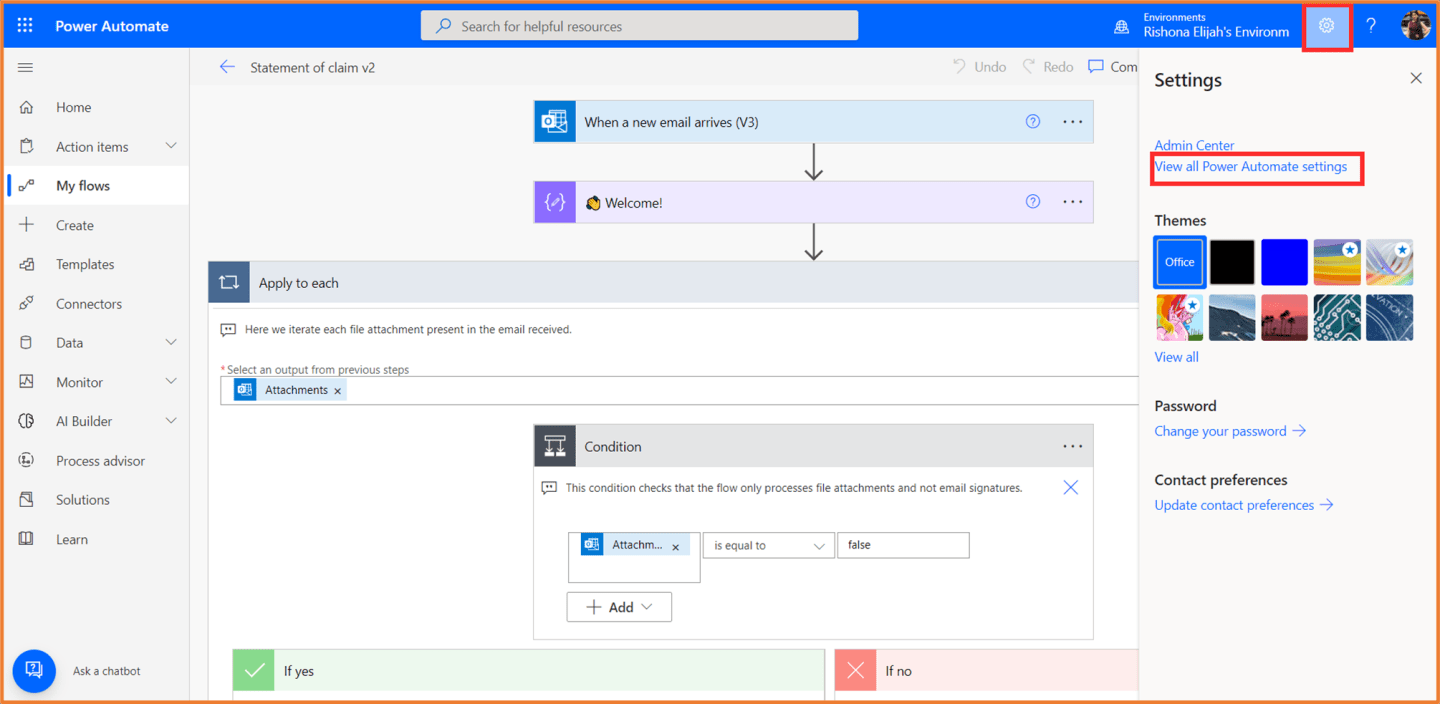Click the search for helpful resources field
The height and width of the screenshot is (704, 1440).
coord(639,25)
